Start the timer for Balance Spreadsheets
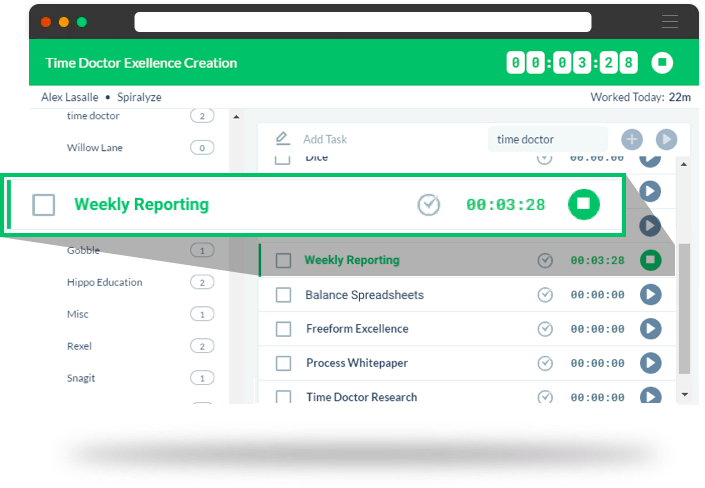Screen dimensions: 705x488 [x=651, y=295]
